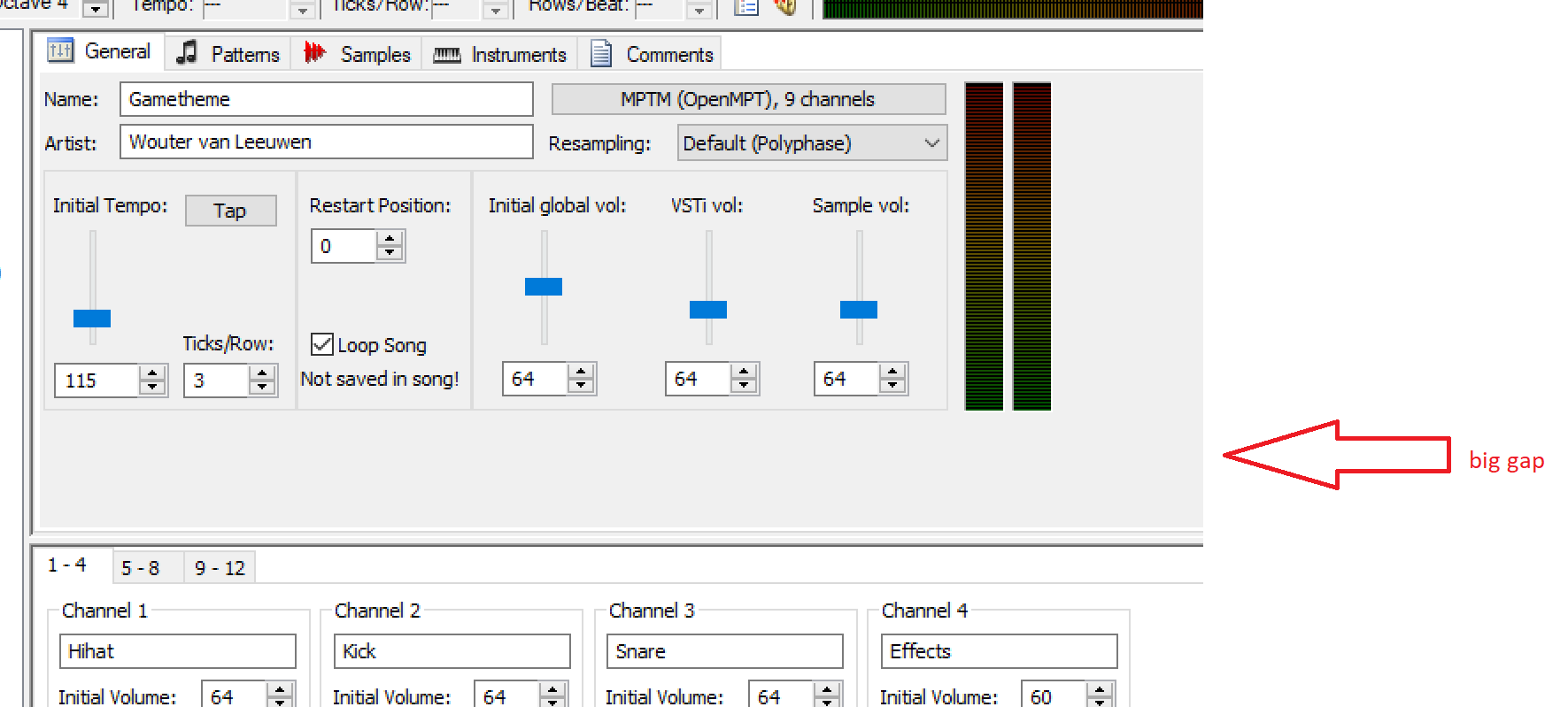Click the Initial global vol value field
The image size is (1568, 707).
pos(536,379)
